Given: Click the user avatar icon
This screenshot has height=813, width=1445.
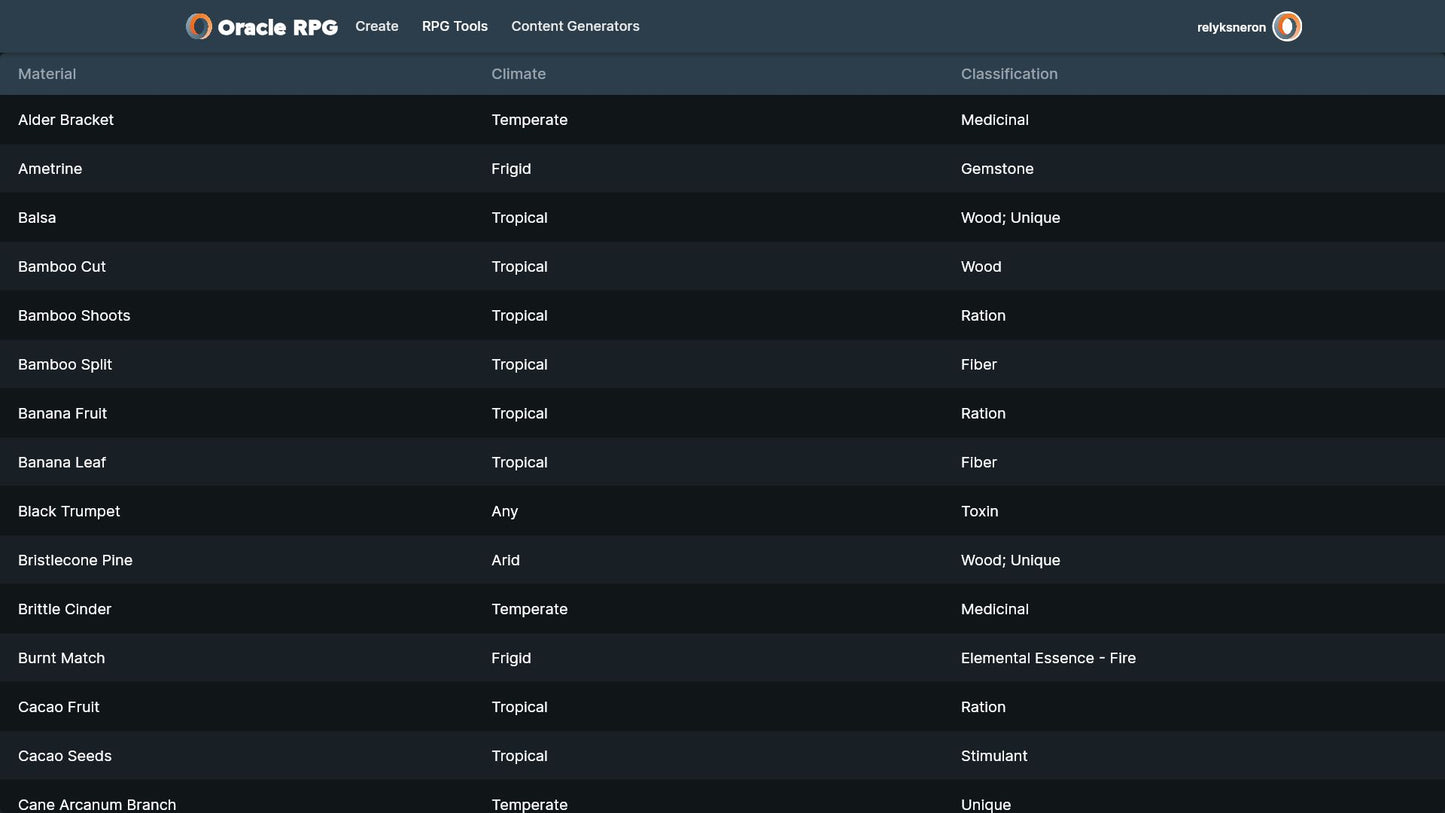Looking at the screenshot, I should tap(1287, 27).
